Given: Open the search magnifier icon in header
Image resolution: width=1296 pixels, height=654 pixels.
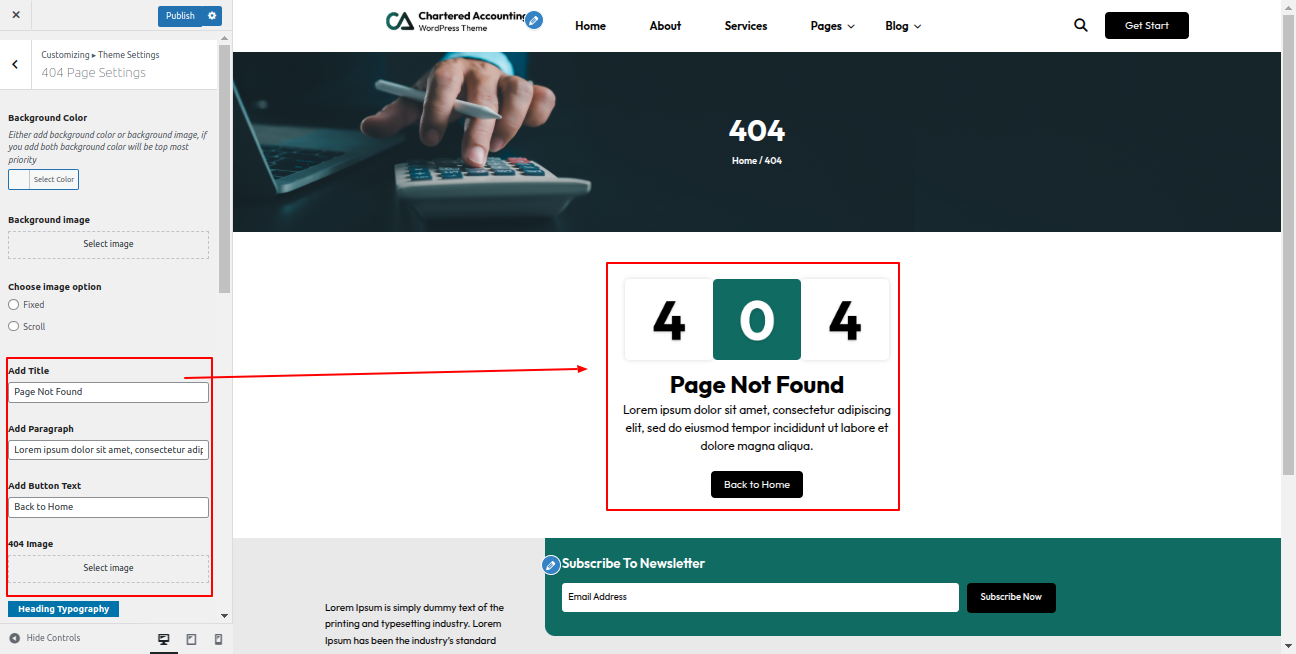Looking at the screenshot, I should [x=1081, y=25].
